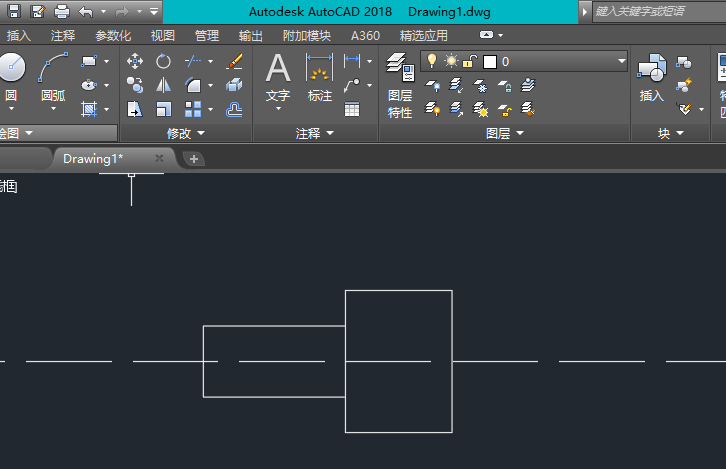Click the Dimension tool icon
This screenshot has height=469, width=726.
click(319, 67)
